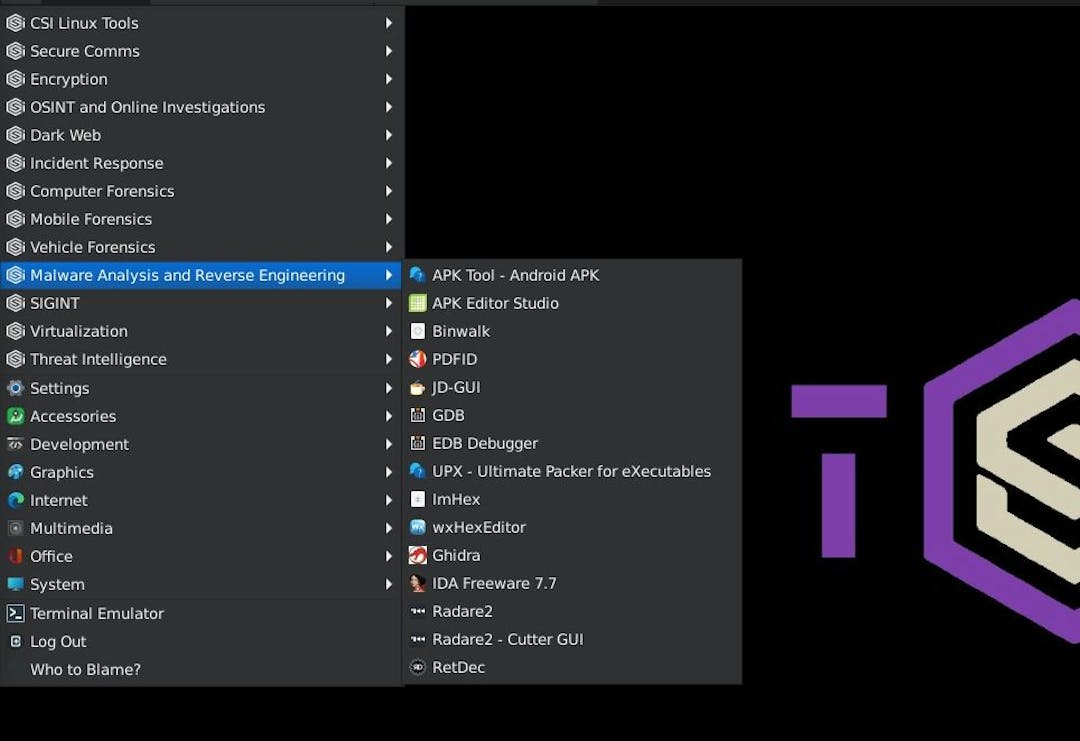This screenshot has height=741, width=1080.
Task: Click the EDB Debugger icon
Action: pyautogui.click(x=417, y=444)
